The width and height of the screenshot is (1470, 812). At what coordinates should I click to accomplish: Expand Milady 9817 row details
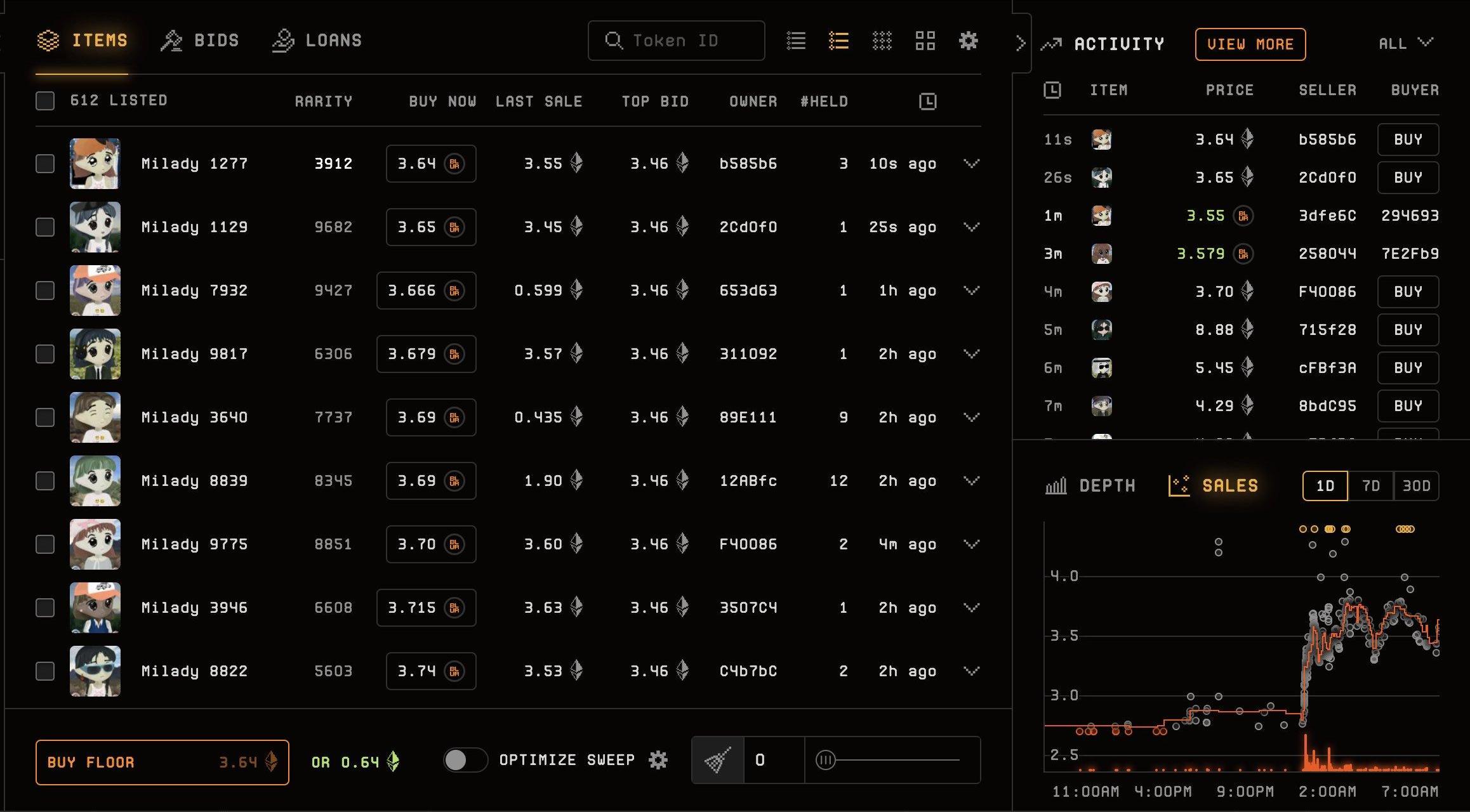click(x=971, y=354)
